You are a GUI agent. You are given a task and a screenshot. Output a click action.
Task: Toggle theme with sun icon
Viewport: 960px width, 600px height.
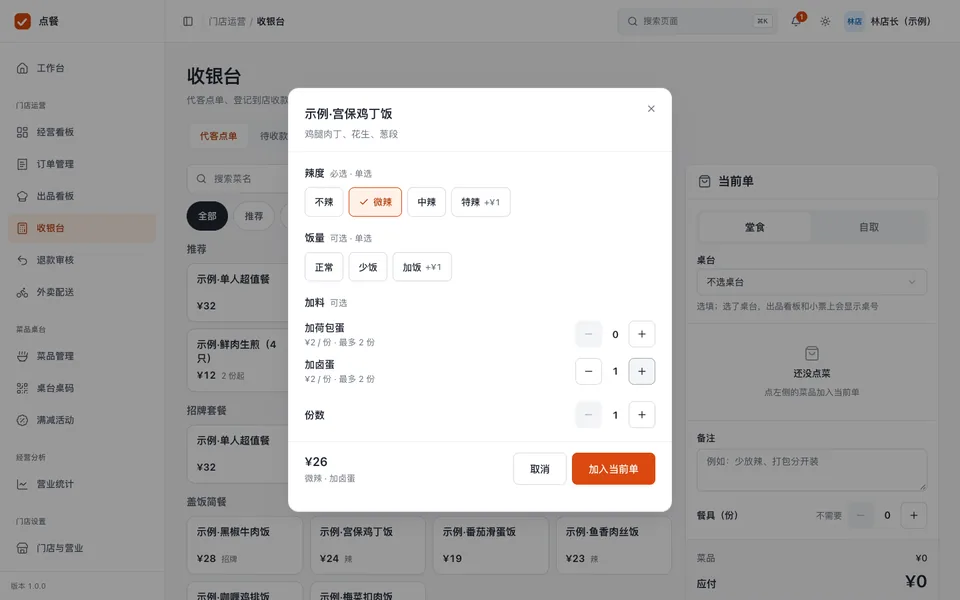825,21
